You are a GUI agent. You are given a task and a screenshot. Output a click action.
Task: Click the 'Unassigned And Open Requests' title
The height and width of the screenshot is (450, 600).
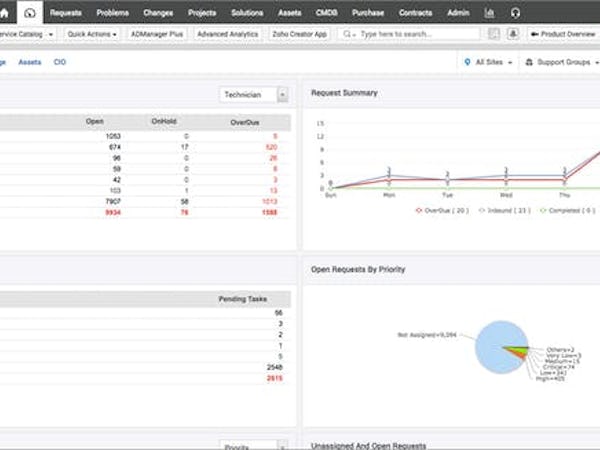(x=368, y=446)
